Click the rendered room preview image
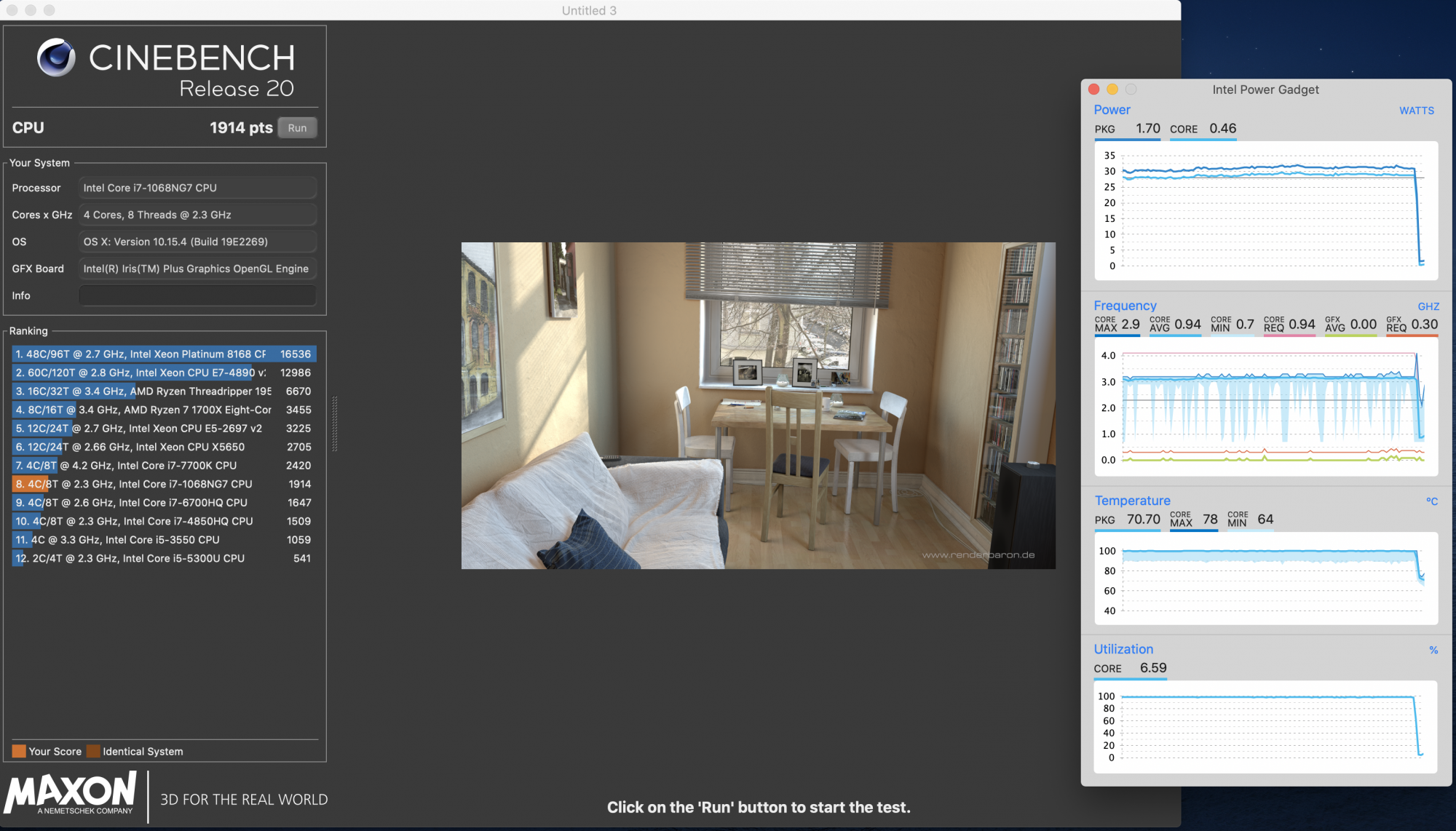 click(x=758, y=405)
